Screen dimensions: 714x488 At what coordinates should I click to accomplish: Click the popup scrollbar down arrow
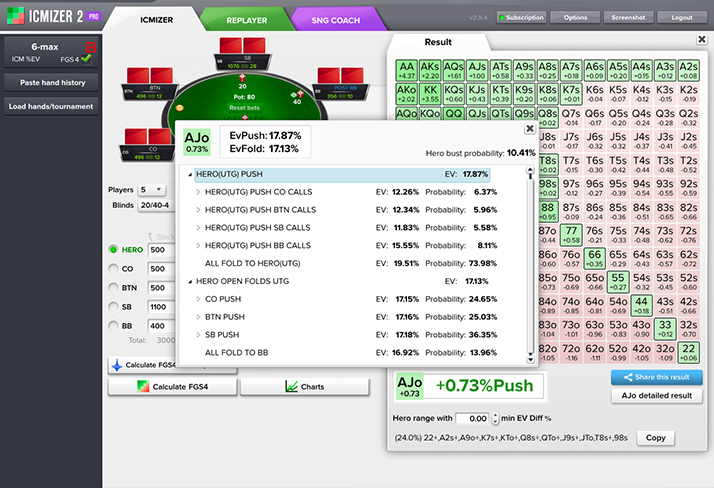pos(530,360)
